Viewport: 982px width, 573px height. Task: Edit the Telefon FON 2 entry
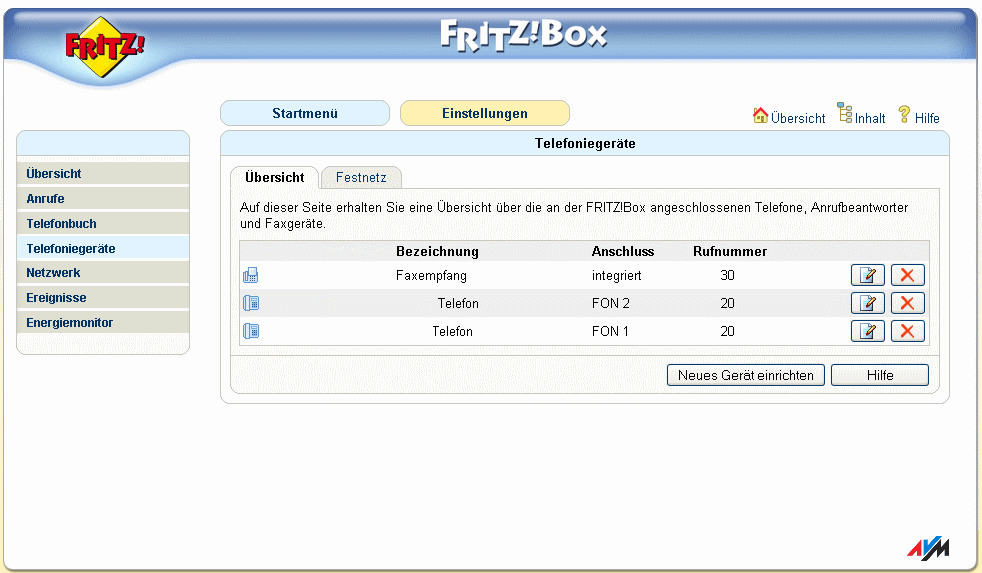pos(867,303)
